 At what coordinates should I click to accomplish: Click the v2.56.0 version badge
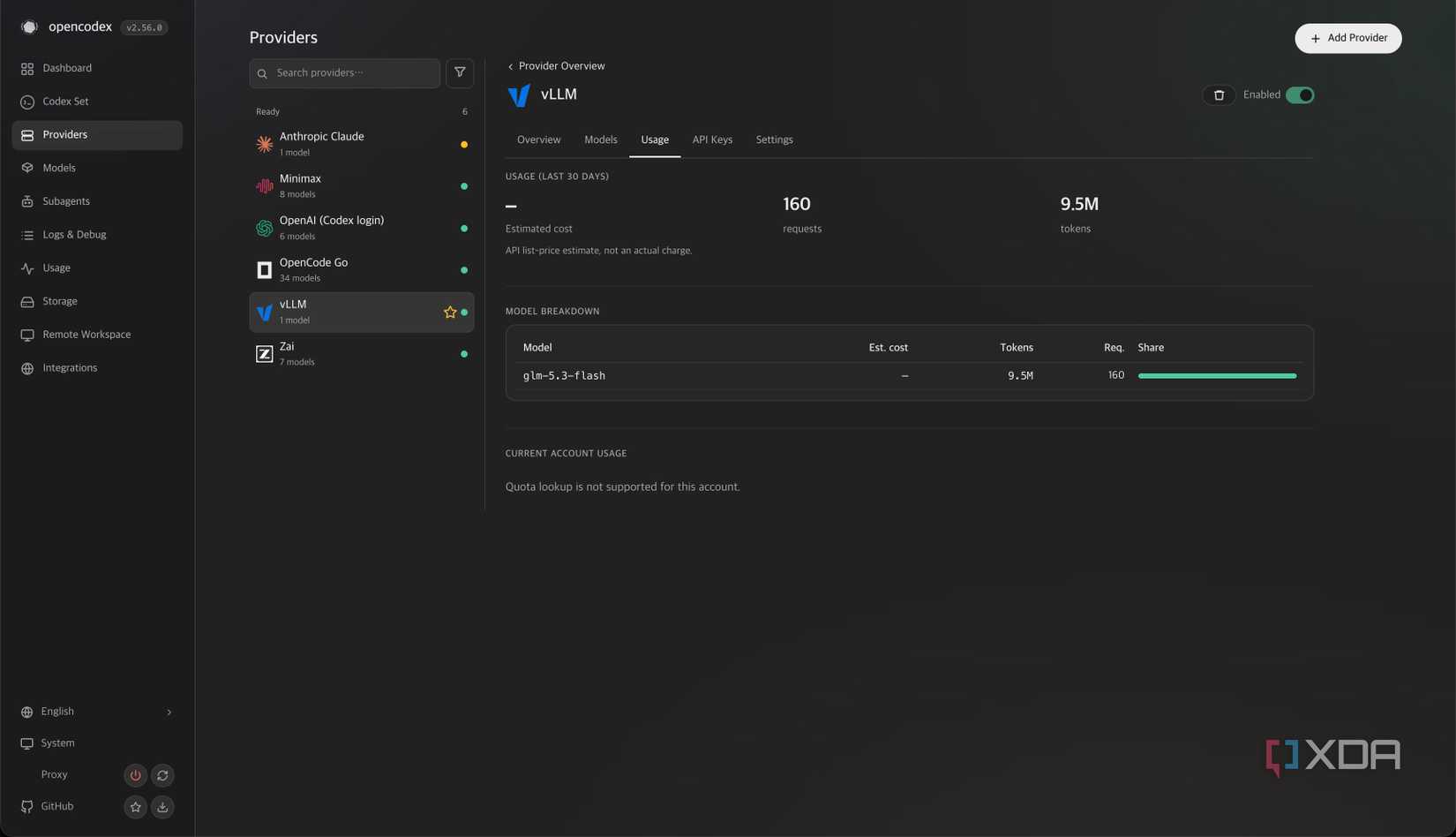point(144,27)
